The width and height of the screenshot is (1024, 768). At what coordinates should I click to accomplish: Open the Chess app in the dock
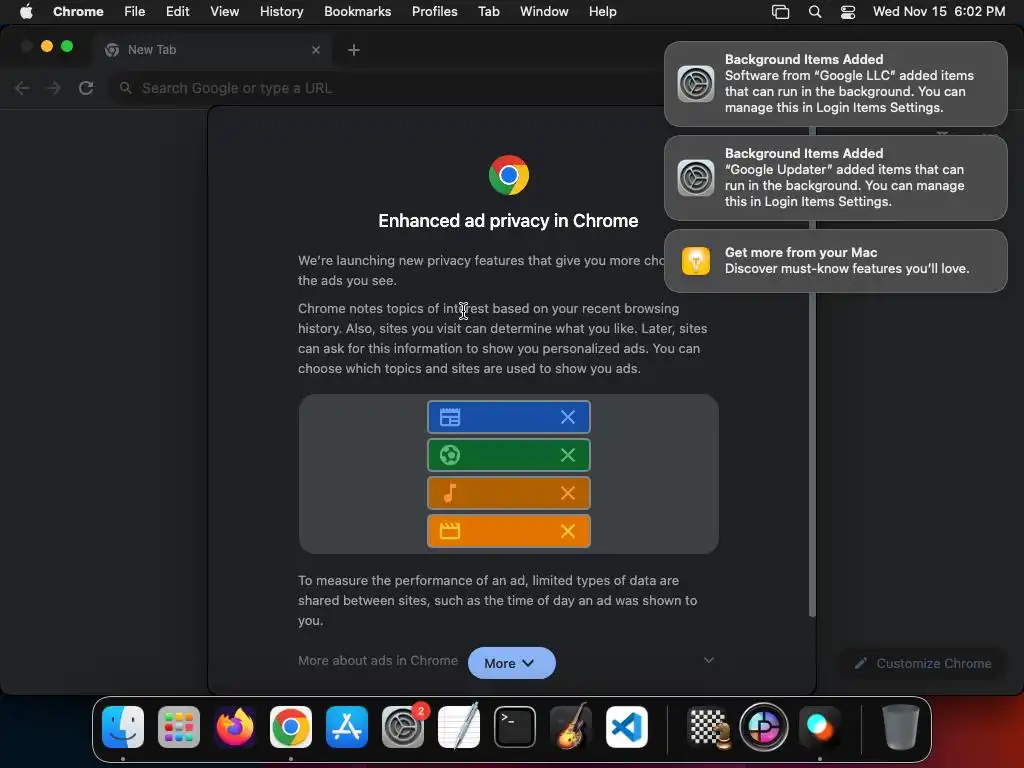(708, 727)
